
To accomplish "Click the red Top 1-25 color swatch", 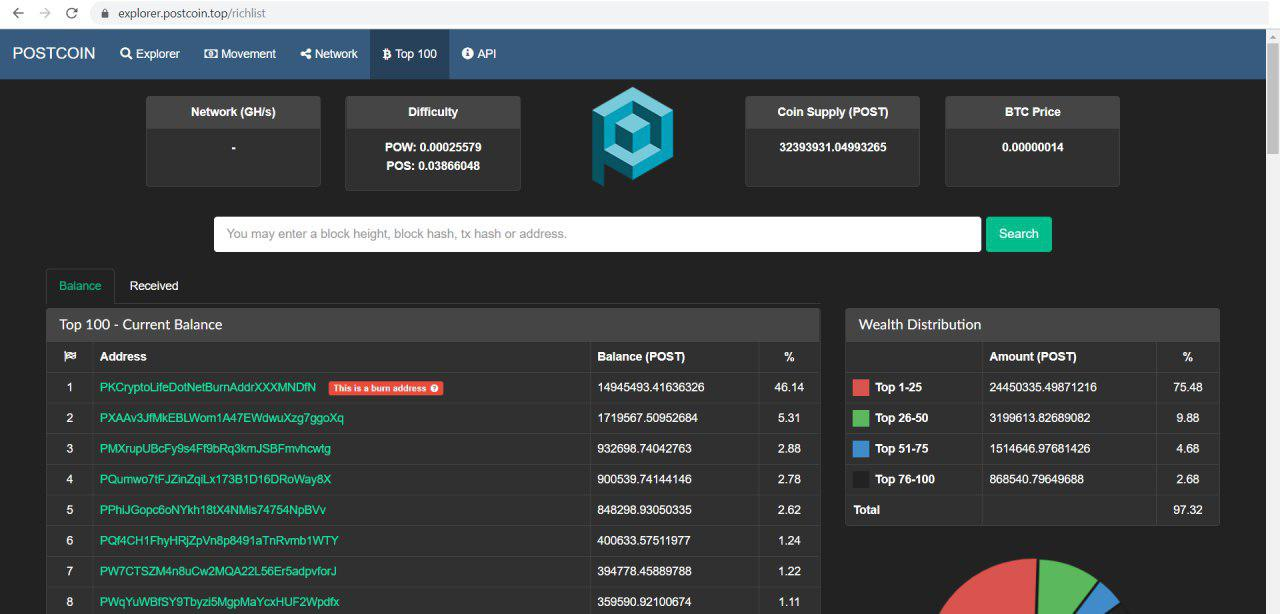I will 860,388.
